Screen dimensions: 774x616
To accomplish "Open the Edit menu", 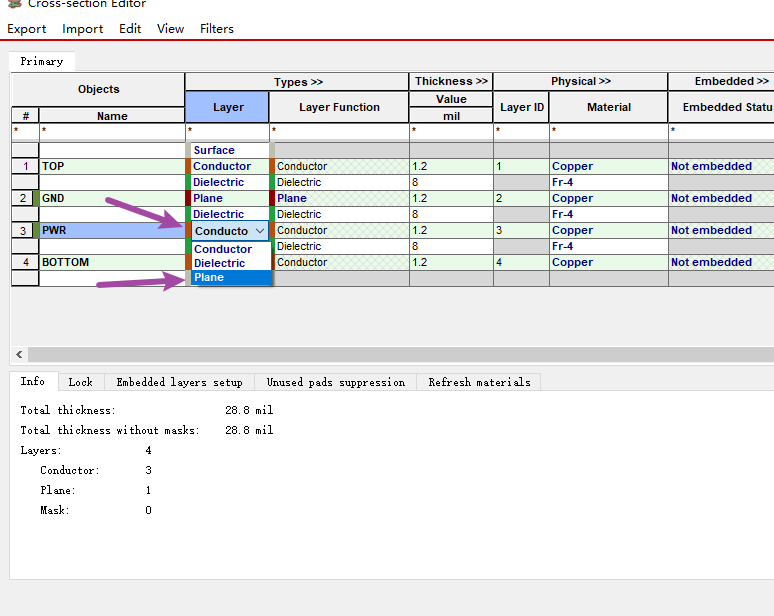I will [130, 29].
